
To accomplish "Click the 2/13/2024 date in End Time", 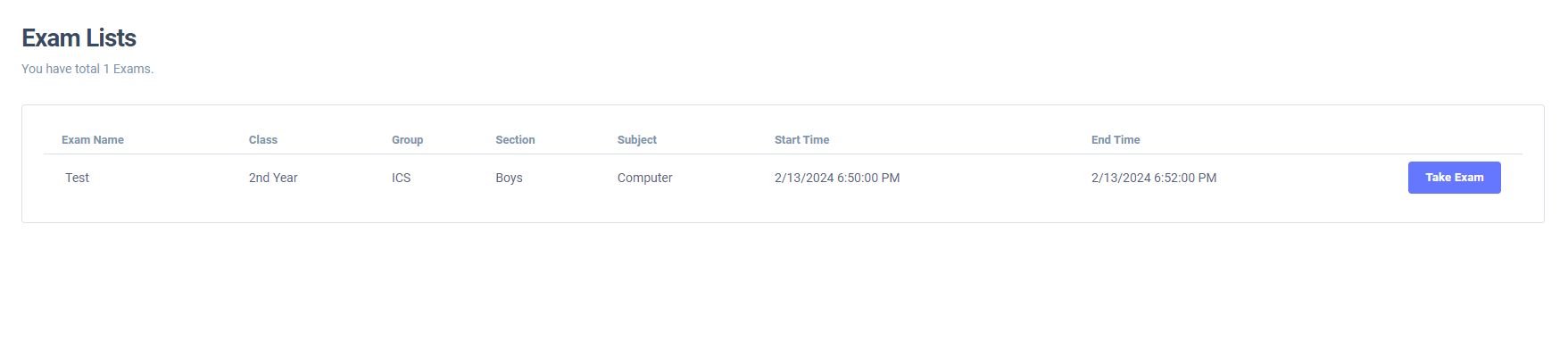I will 1121,178.
